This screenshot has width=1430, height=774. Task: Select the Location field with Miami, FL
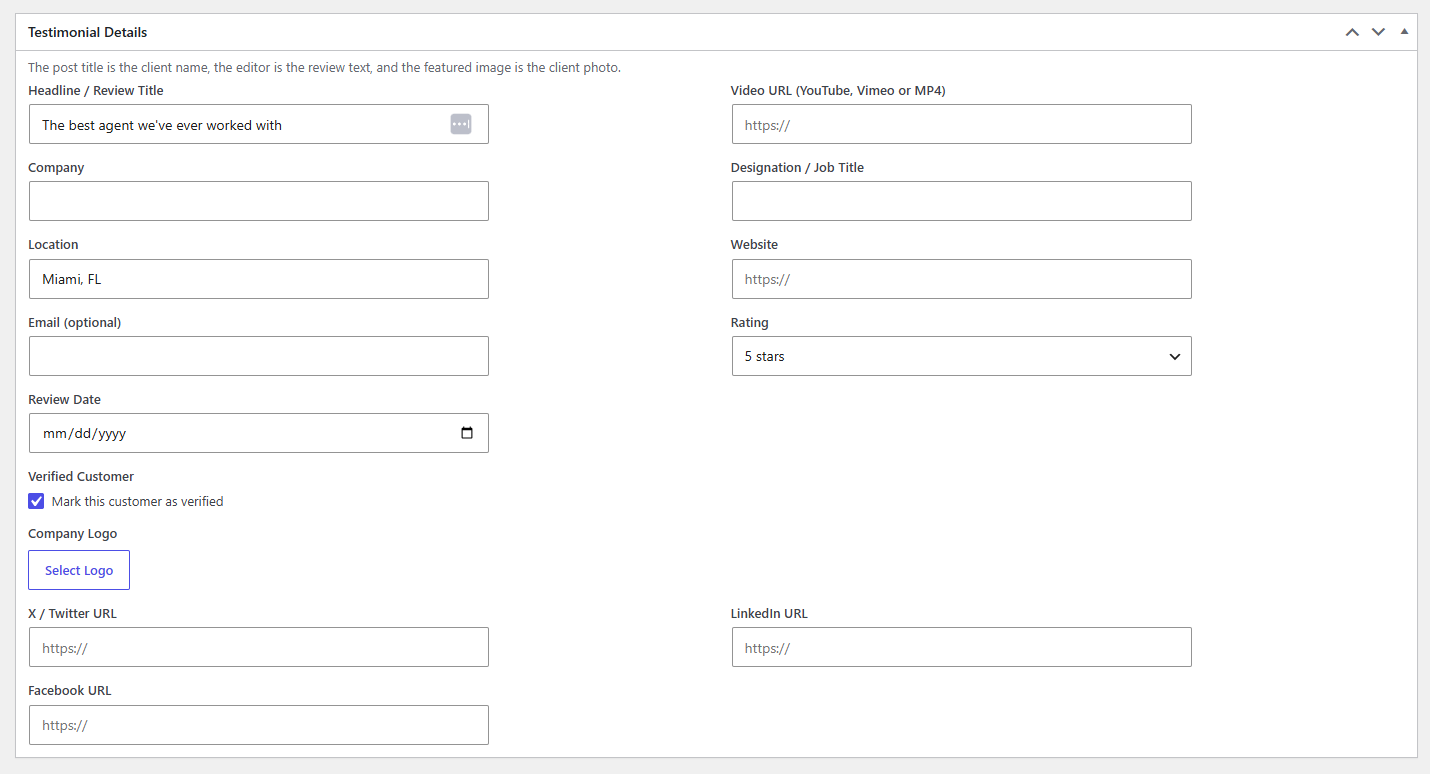click(x=259, y=279)
